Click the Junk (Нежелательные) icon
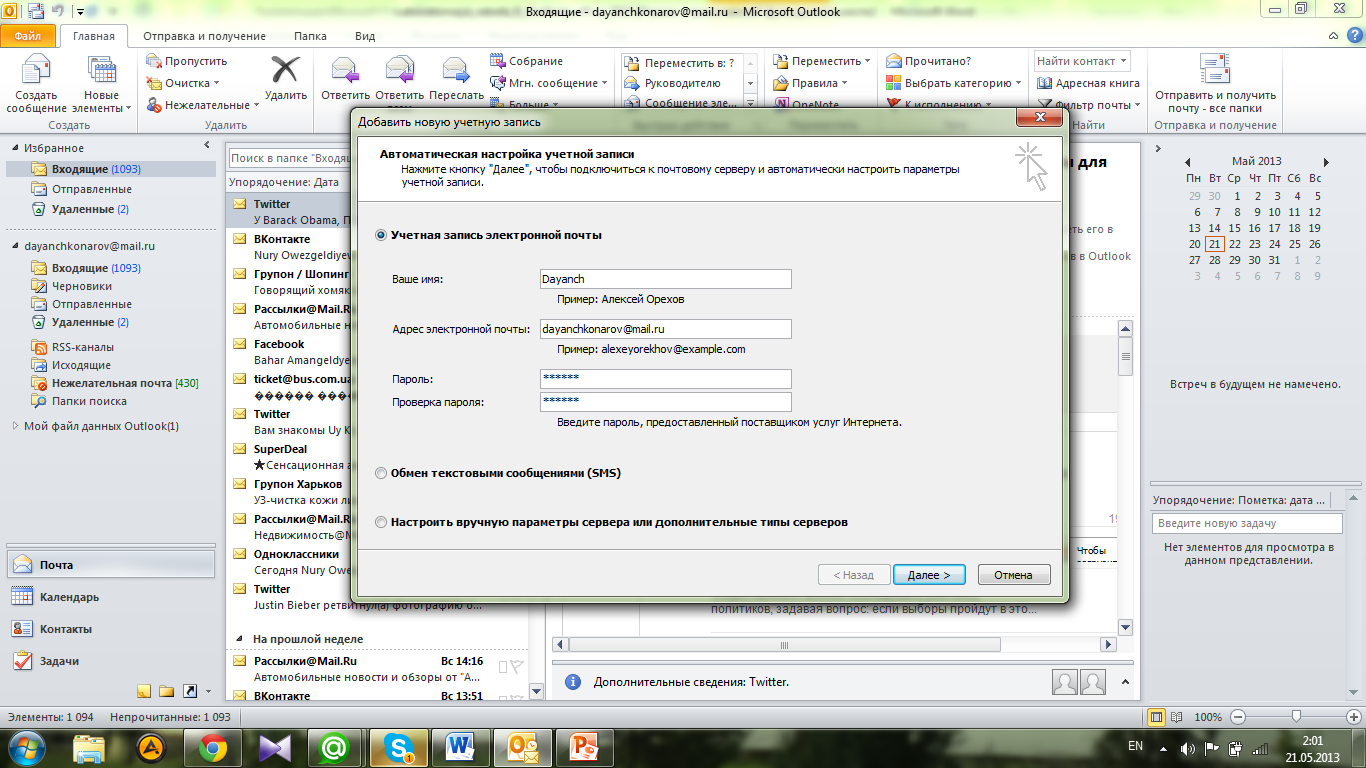This screenshot has height=768, width=1366. (154, 105)
